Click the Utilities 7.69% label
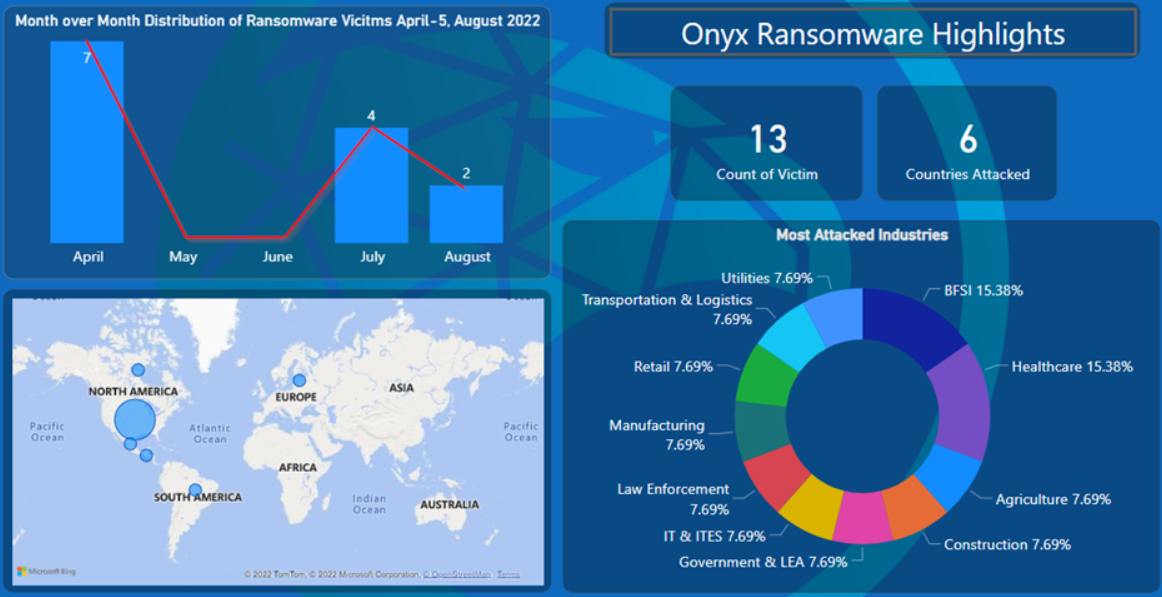The width and height of the screenshot is (1162, 597). 767,279
